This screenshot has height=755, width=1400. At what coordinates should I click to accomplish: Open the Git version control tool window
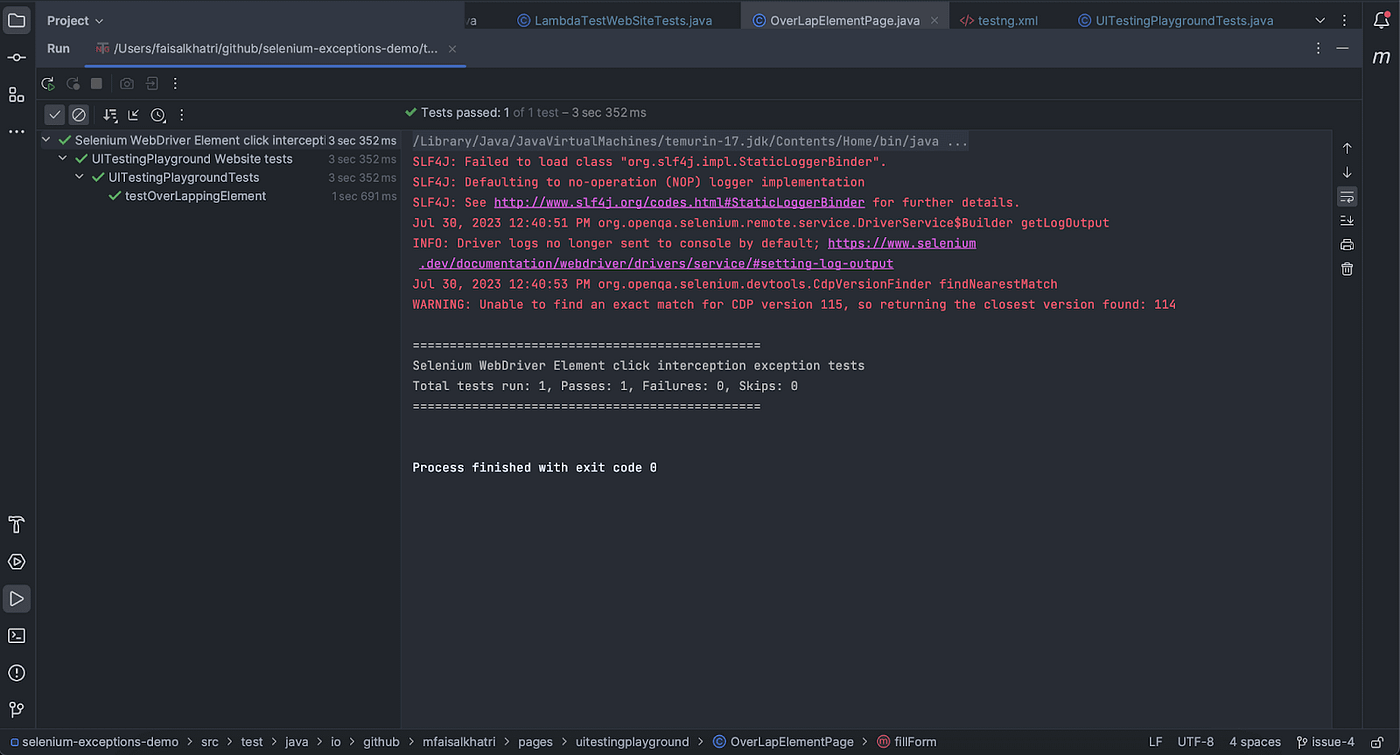tap(17, 710)
